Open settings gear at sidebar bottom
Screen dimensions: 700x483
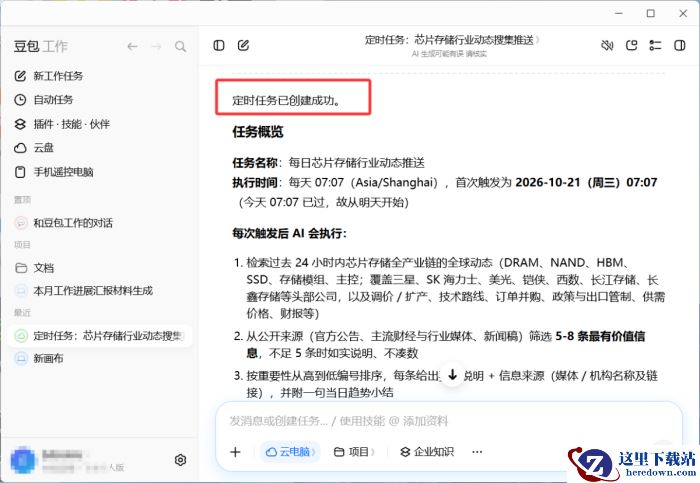(x=180, y=460)
